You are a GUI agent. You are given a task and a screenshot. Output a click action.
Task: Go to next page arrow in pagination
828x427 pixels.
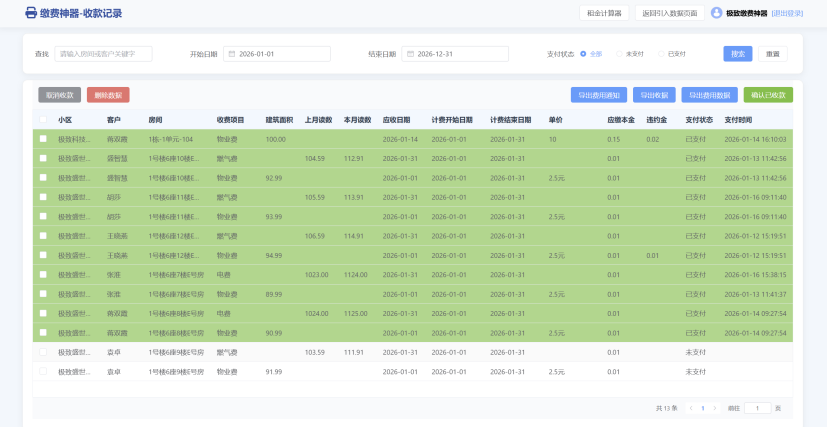pyautogui.click(x=716, y=408)
